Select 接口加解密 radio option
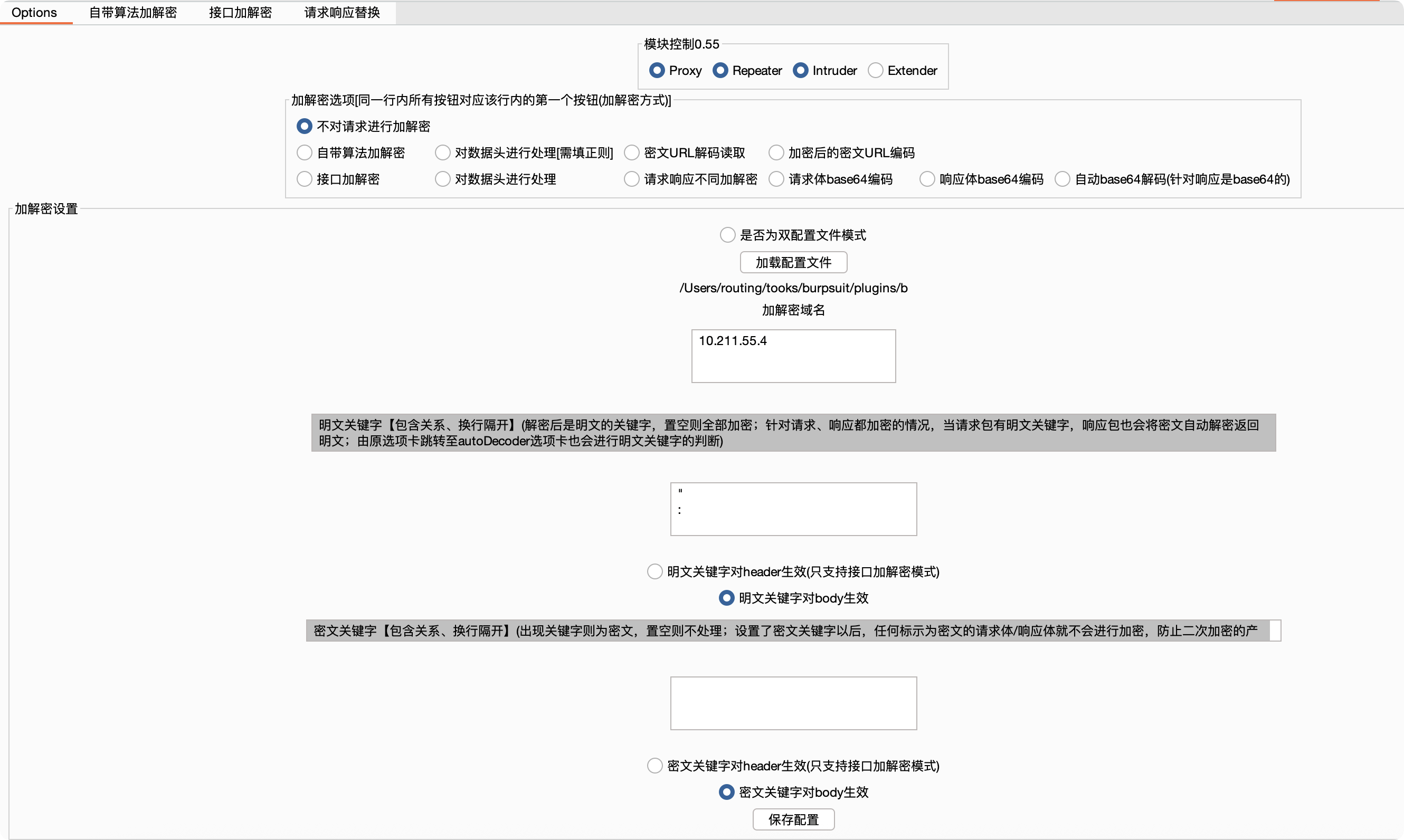The image size is (1404, 840). click(x=305, y=179)
